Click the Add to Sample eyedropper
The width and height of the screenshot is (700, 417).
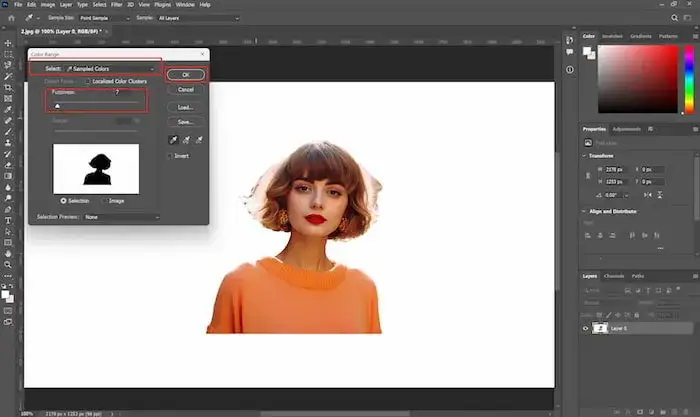pos(185,140)
